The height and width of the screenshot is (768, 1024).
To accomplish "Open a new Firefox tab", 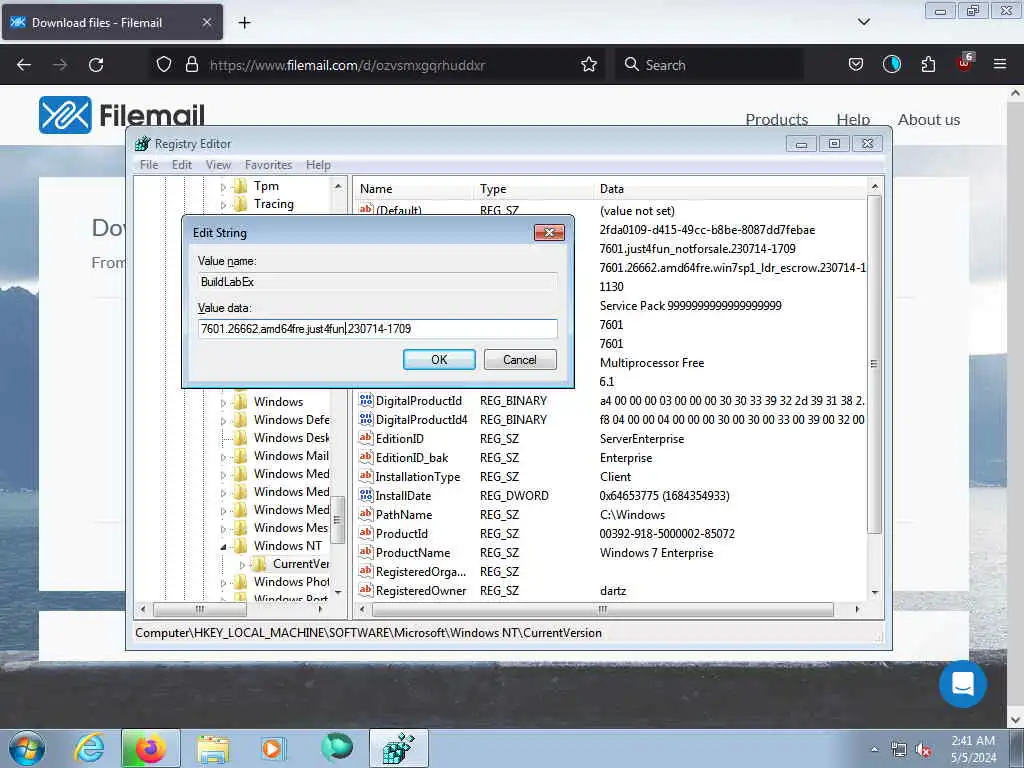I will point(244,23).
